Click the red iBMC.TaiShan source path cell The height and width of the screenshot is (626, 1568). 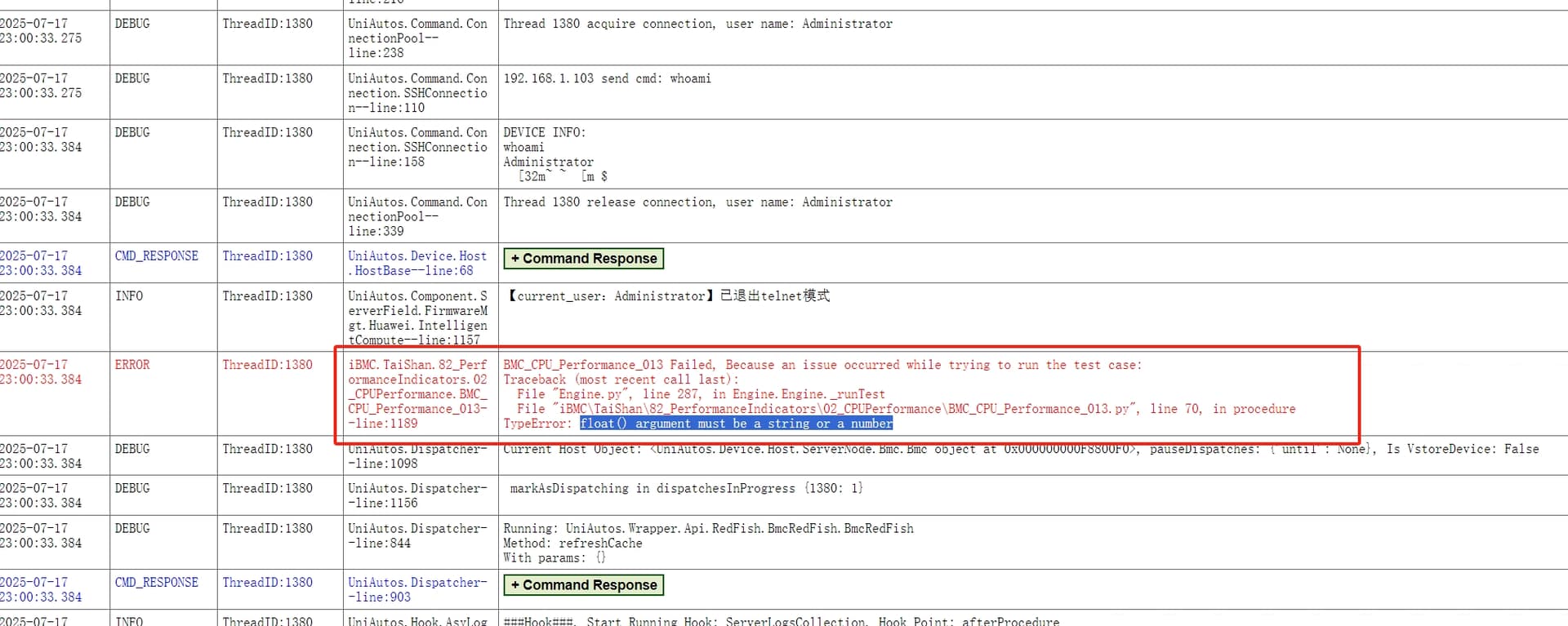click(416, 394)
